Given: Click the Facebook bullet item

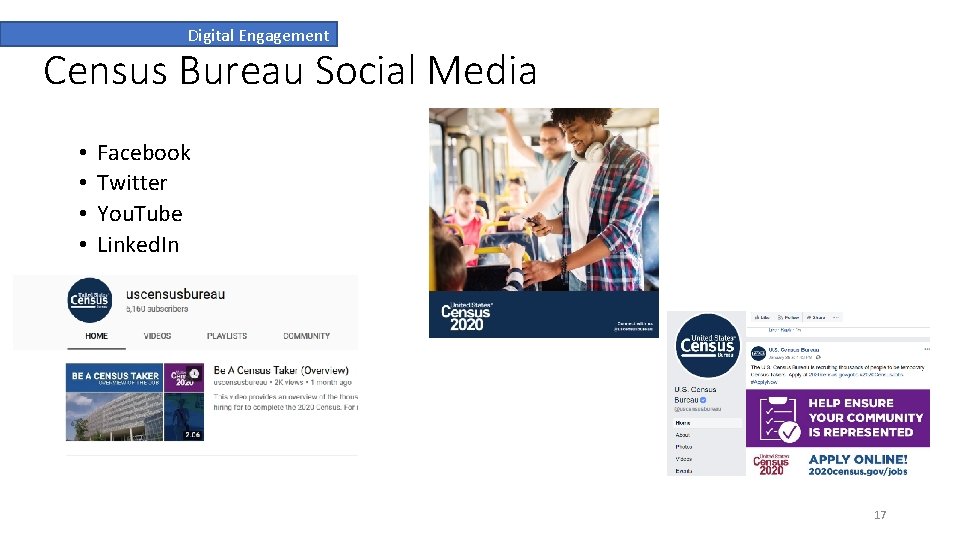Looking at the screenshot, I should 144,152.
